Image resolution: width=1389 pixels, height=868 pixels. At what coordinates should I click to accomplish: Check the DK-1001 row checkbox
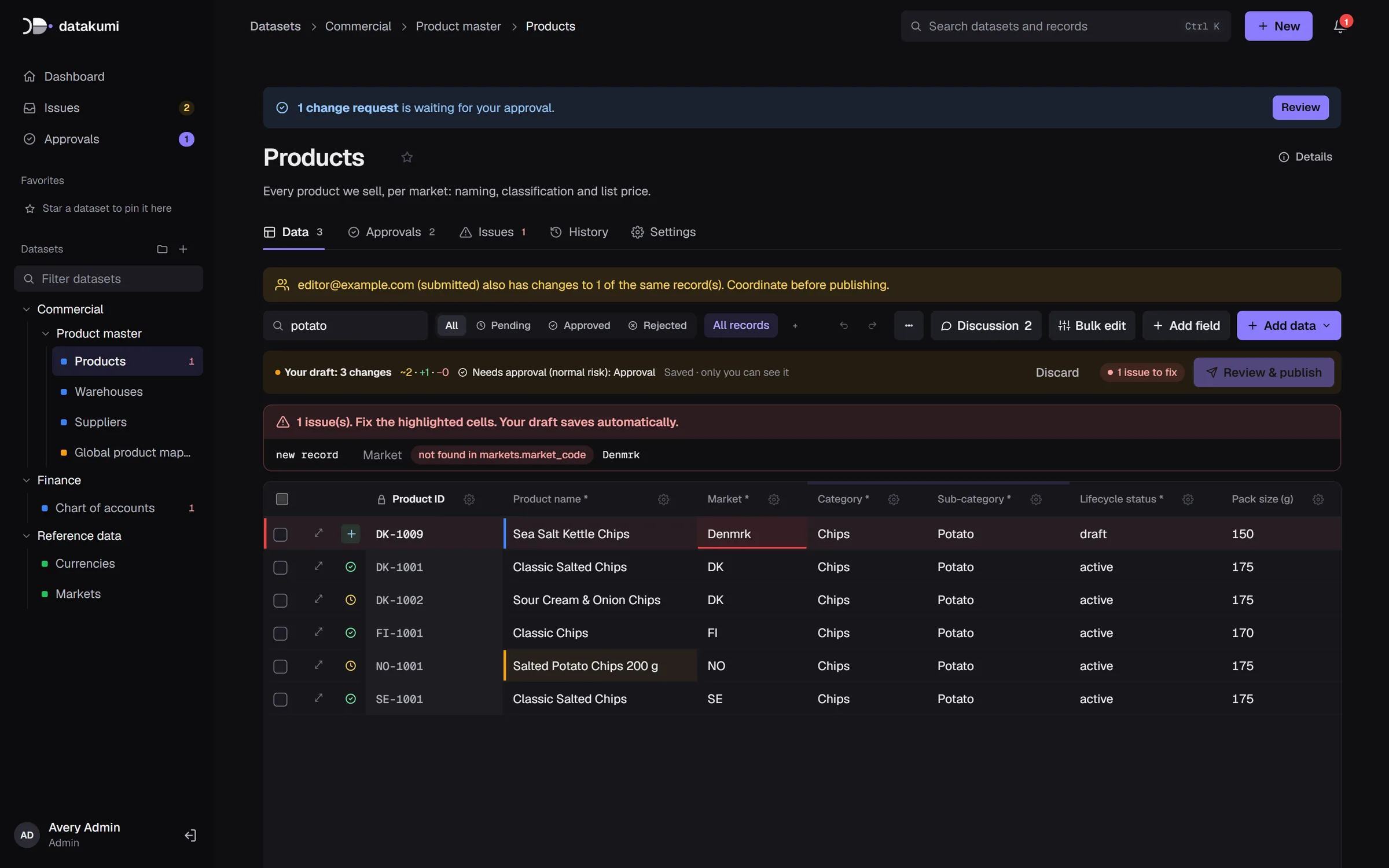pos(281,568)
